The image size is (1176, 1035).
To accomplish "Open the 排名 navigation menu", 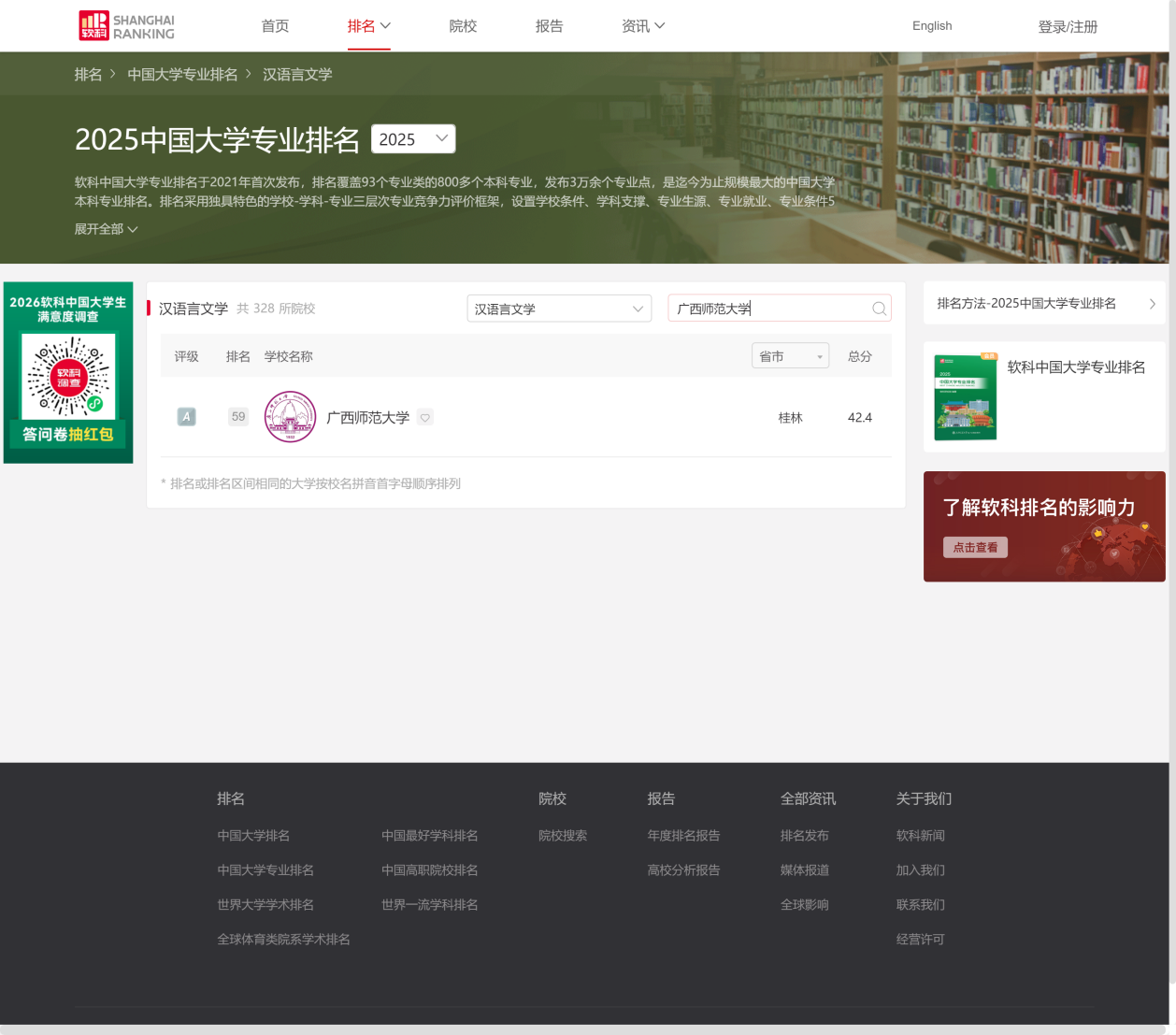I will (x=368, y=26).
